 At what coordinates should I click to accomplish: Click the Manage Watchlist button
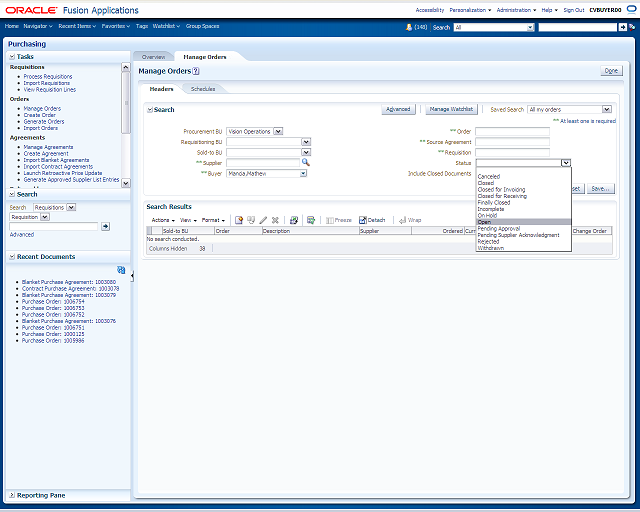[x=451, y=109]
